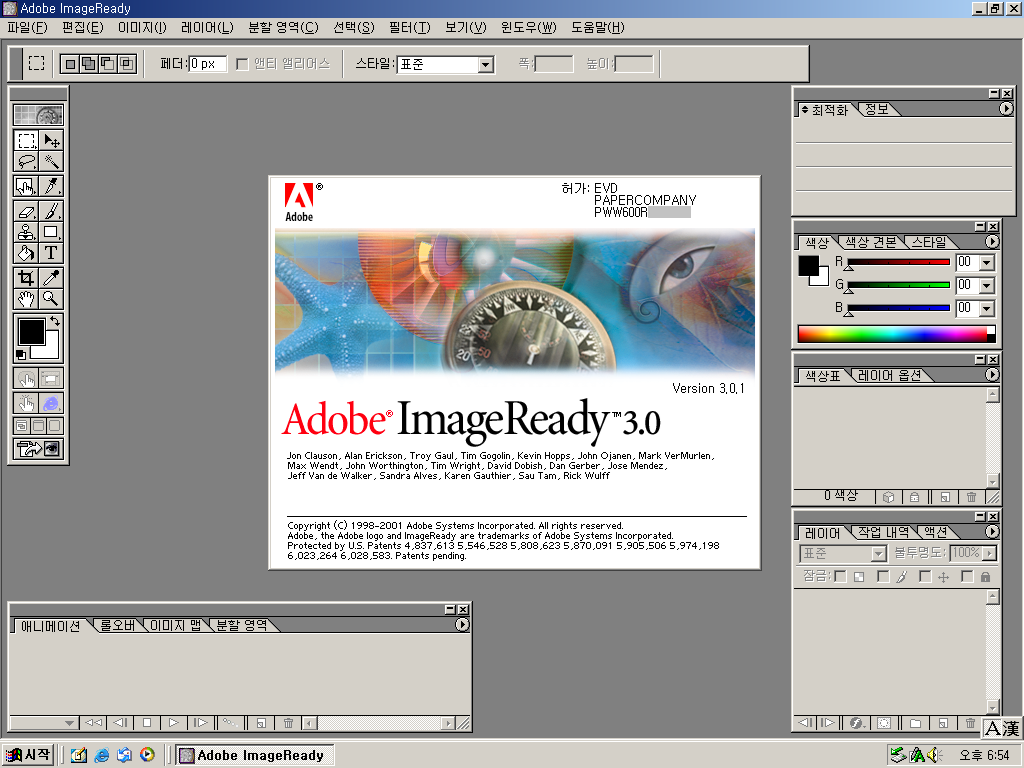Select the Hand tool
This screenshot has width=1024, height=768.
click(26, 298)
